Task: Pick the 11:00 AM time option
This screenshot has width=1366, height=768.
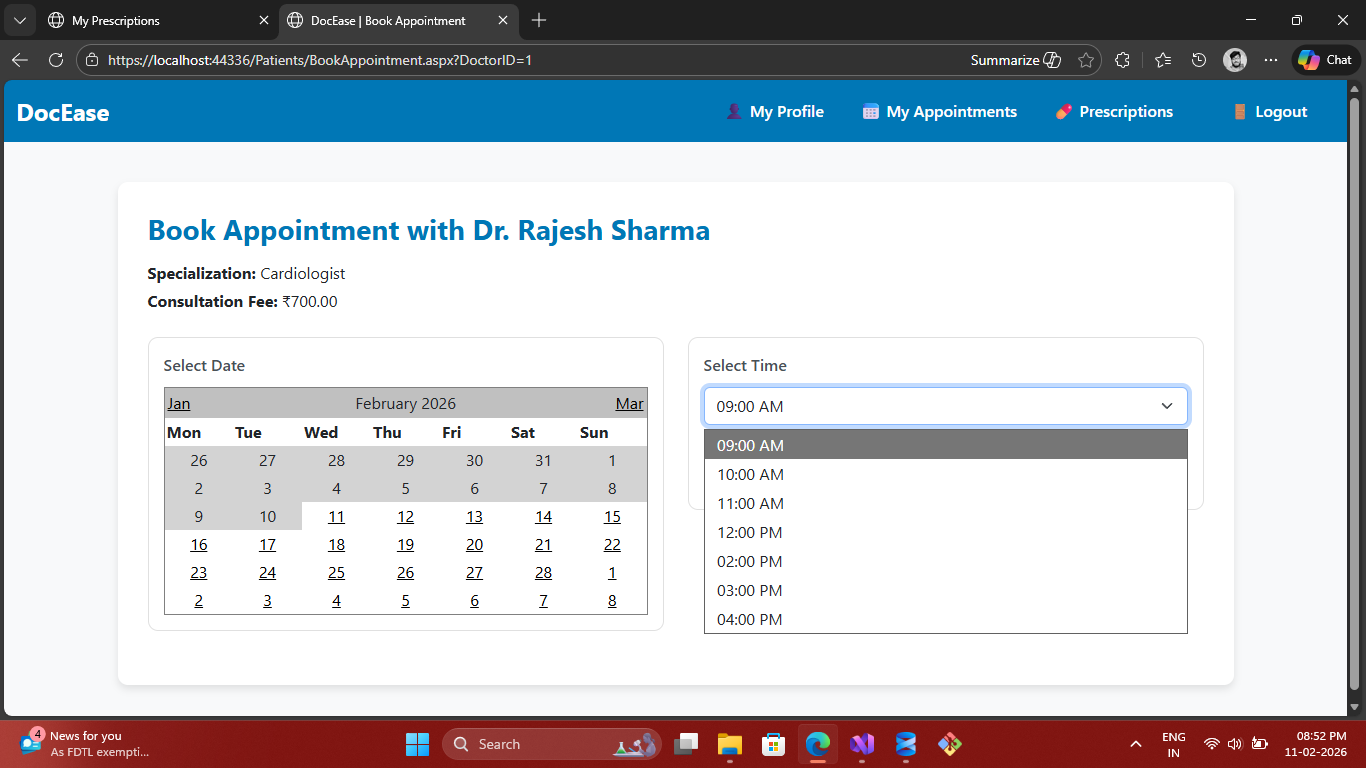Action: coord(750,504)
